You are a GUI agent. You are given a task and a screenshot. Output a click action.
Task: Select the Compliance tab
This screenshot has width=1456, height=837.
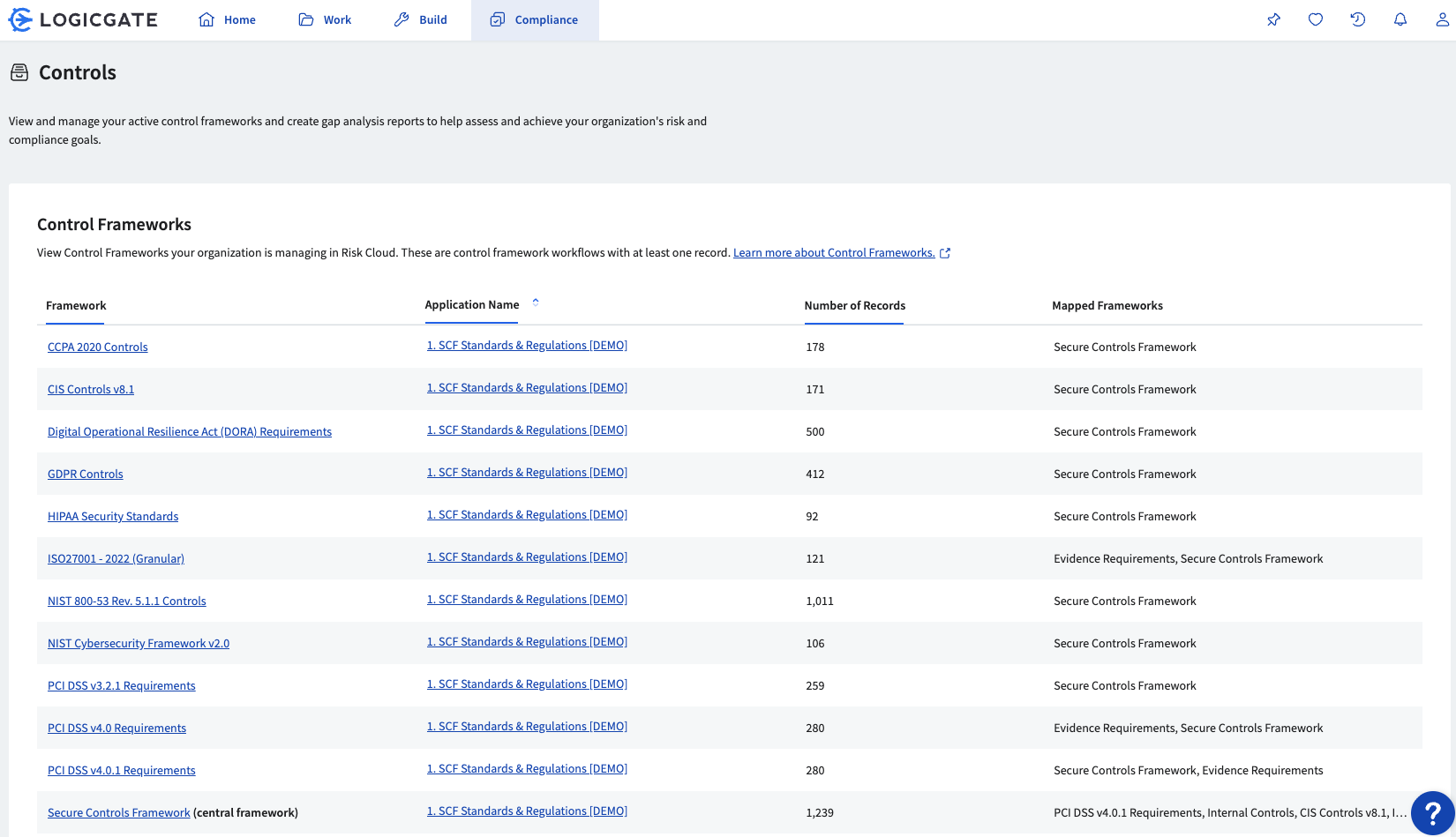[x=535, y=19]
